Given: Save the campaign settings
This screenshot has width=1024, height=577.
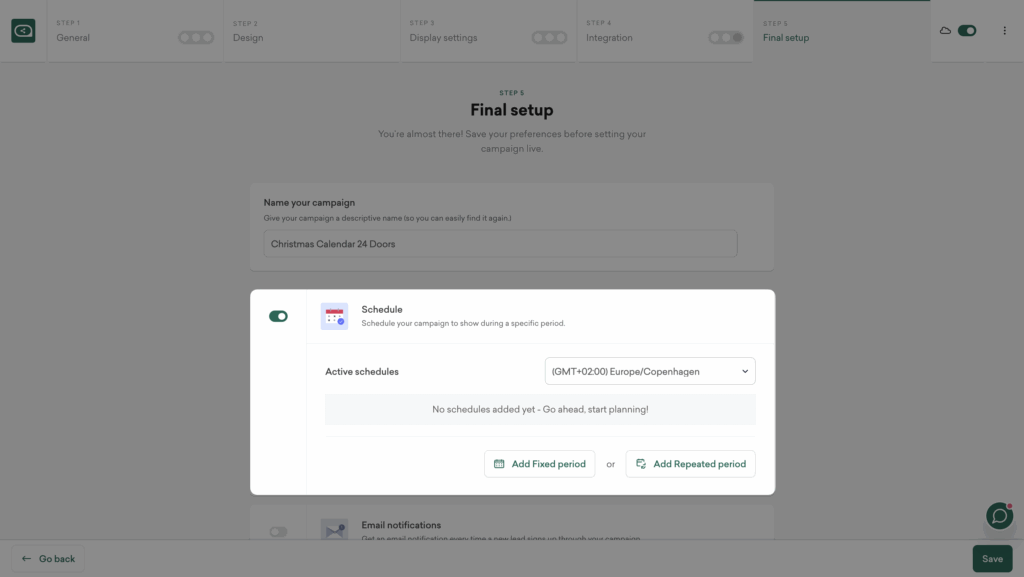Looking at the screenshot, I should tap(992, 559).
